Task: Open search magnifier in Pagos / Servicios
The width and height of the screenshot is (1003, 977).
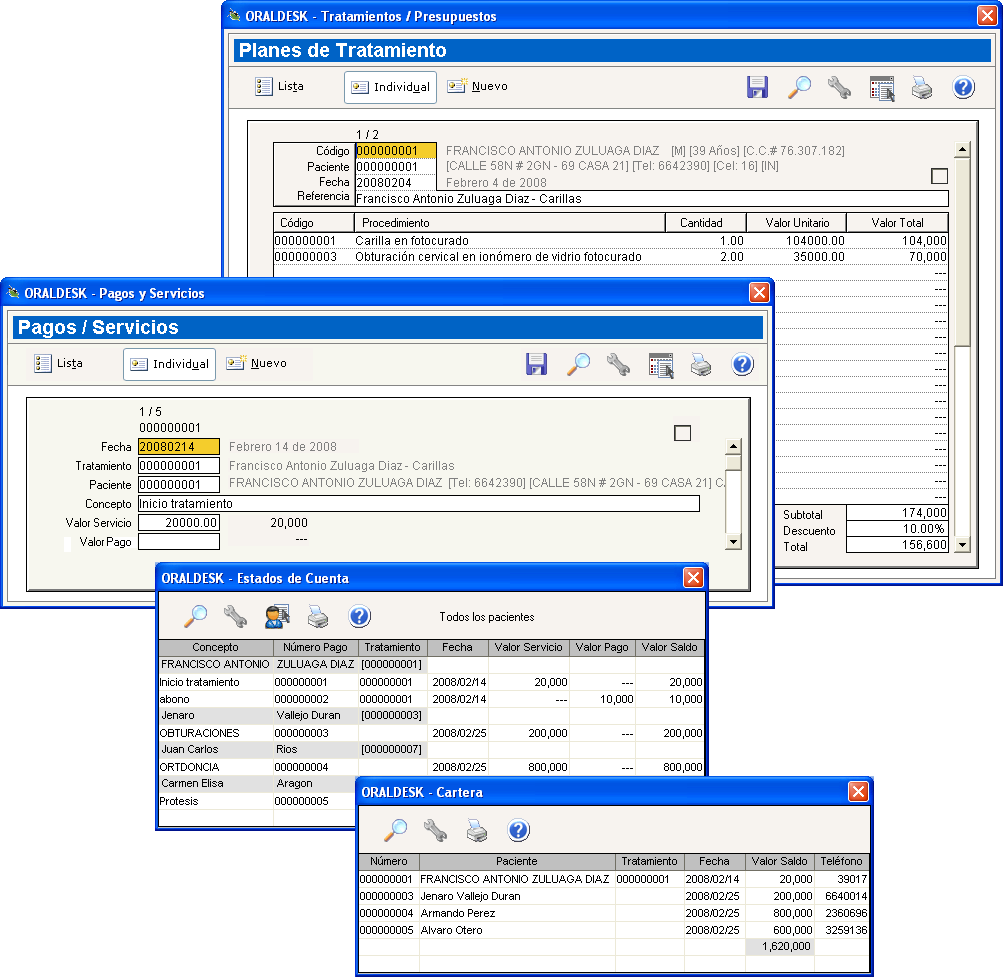Action: 578,364
